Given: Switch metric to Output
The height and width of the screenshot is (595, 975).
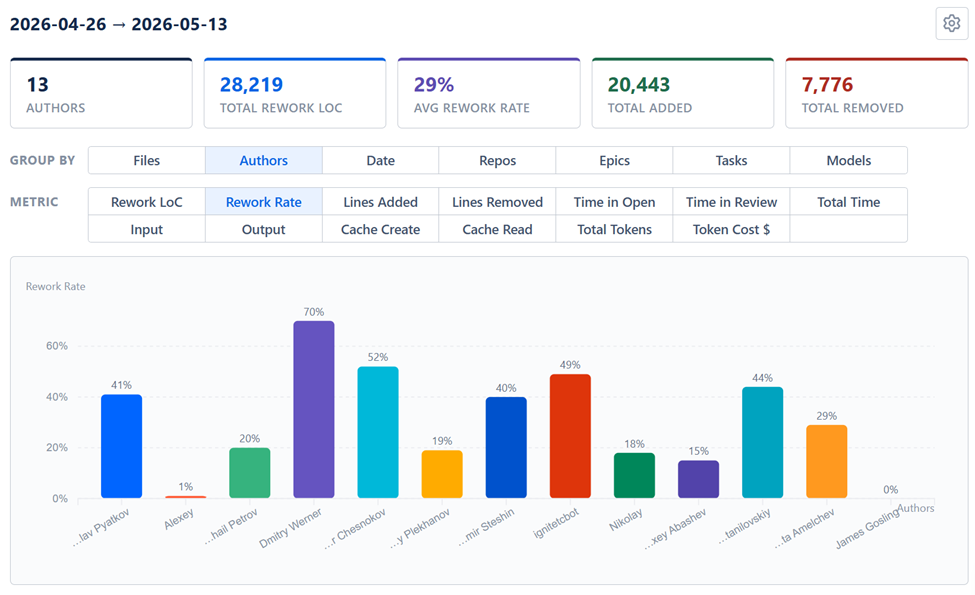Looking at the screenshot, I should point(264,229).
